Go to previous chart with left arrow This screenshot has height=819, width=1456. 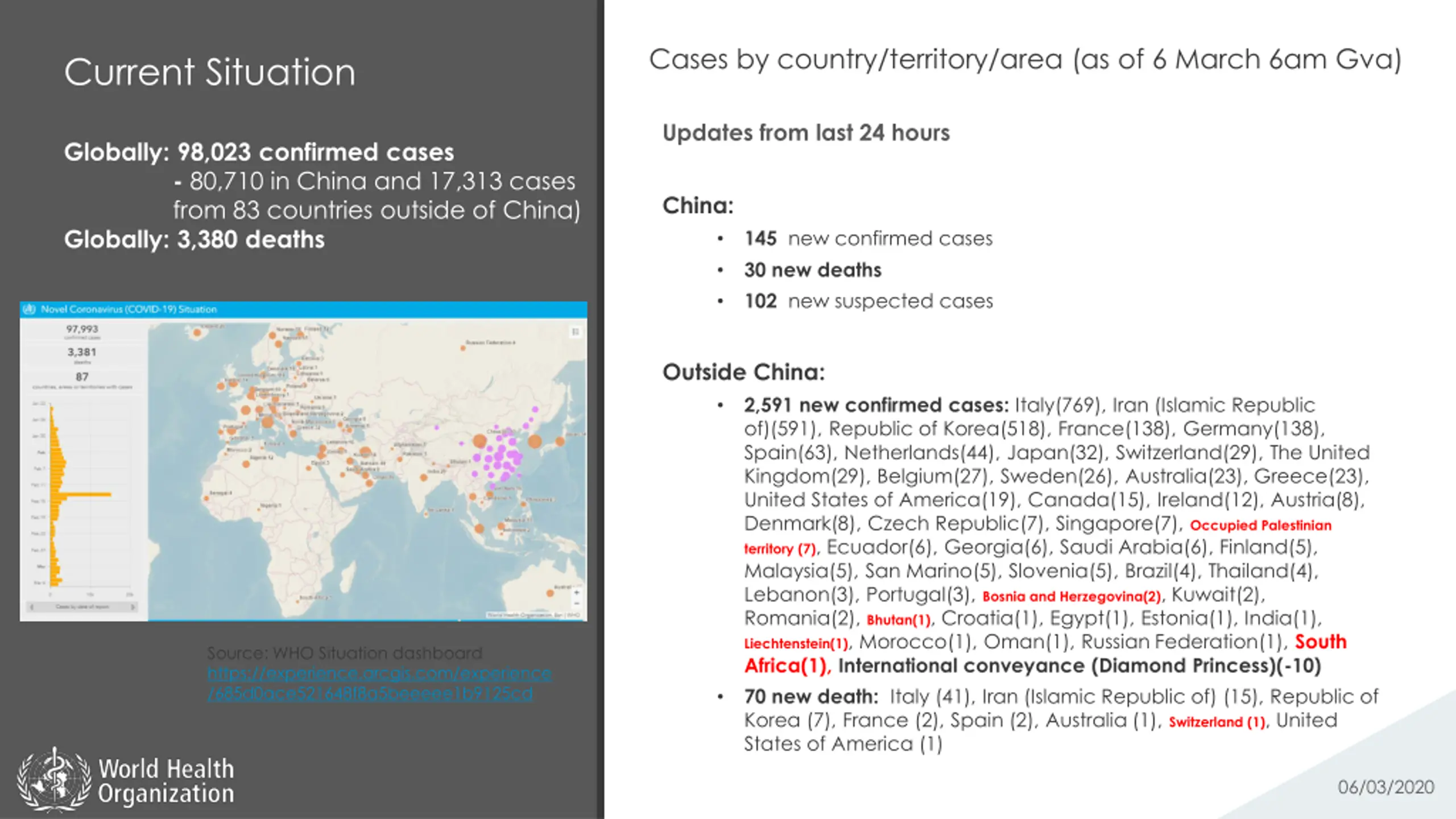[32, 607]
